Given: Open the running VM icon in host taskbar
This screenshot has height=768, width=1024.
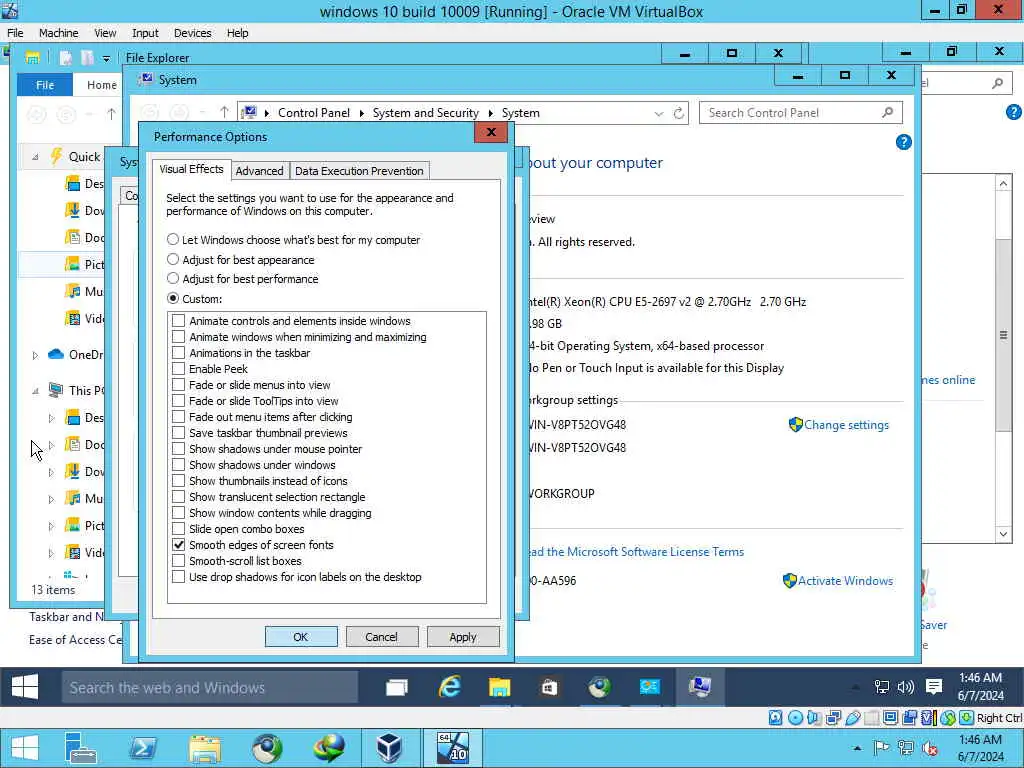Looking at the screenshot, I should pos(453,748).
